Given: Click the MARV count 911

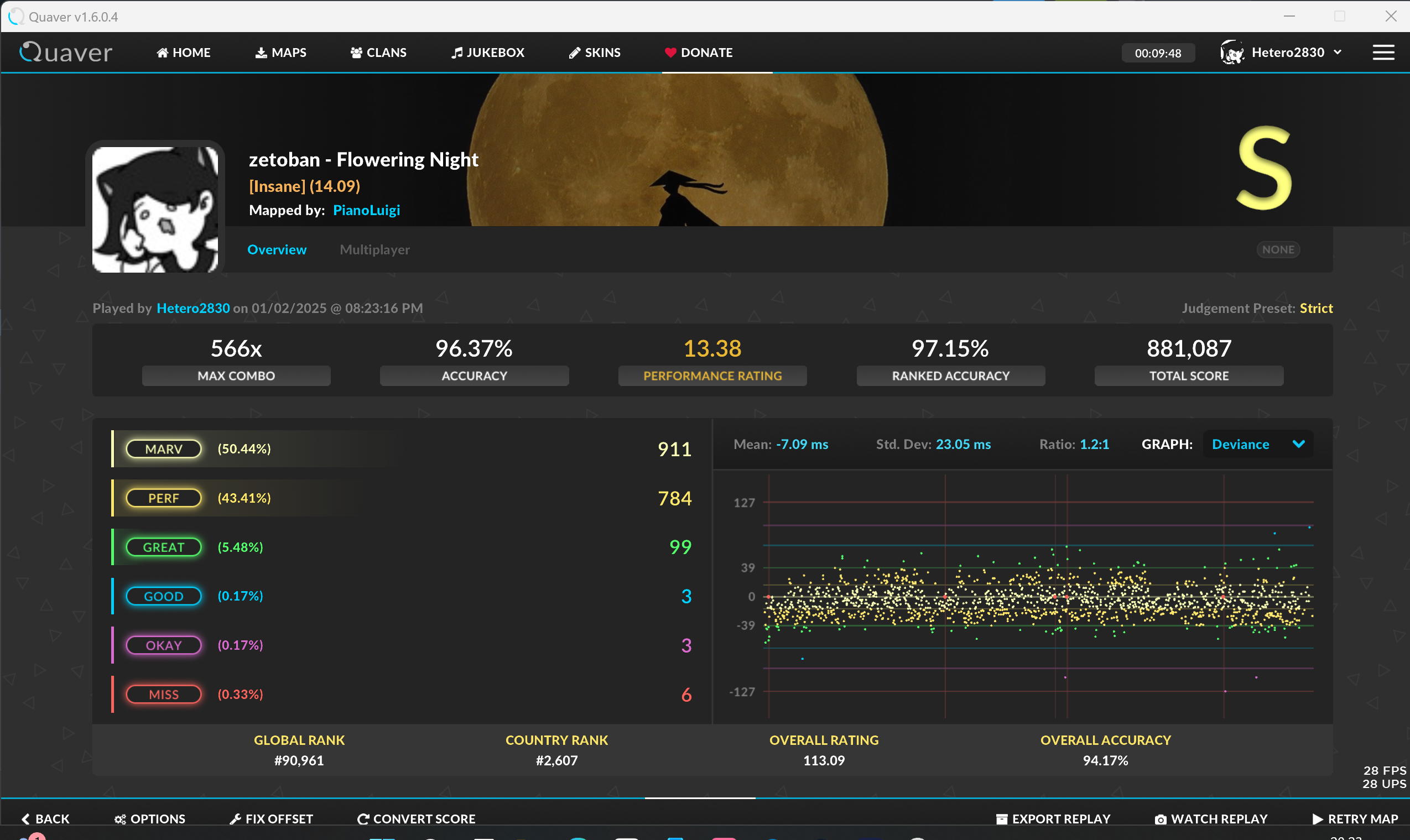Looking at the screenshot, I should click(x=674, y=449).
